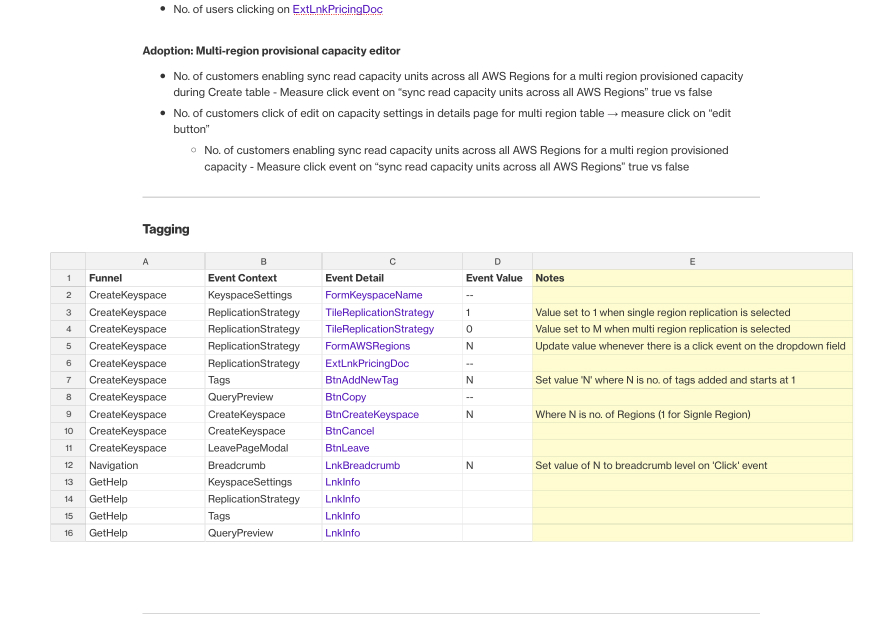Open LnkInfo link in the QueryPreview row
Image resolution: width=880 pixels, height=623 pixels.
pos(342,533)
